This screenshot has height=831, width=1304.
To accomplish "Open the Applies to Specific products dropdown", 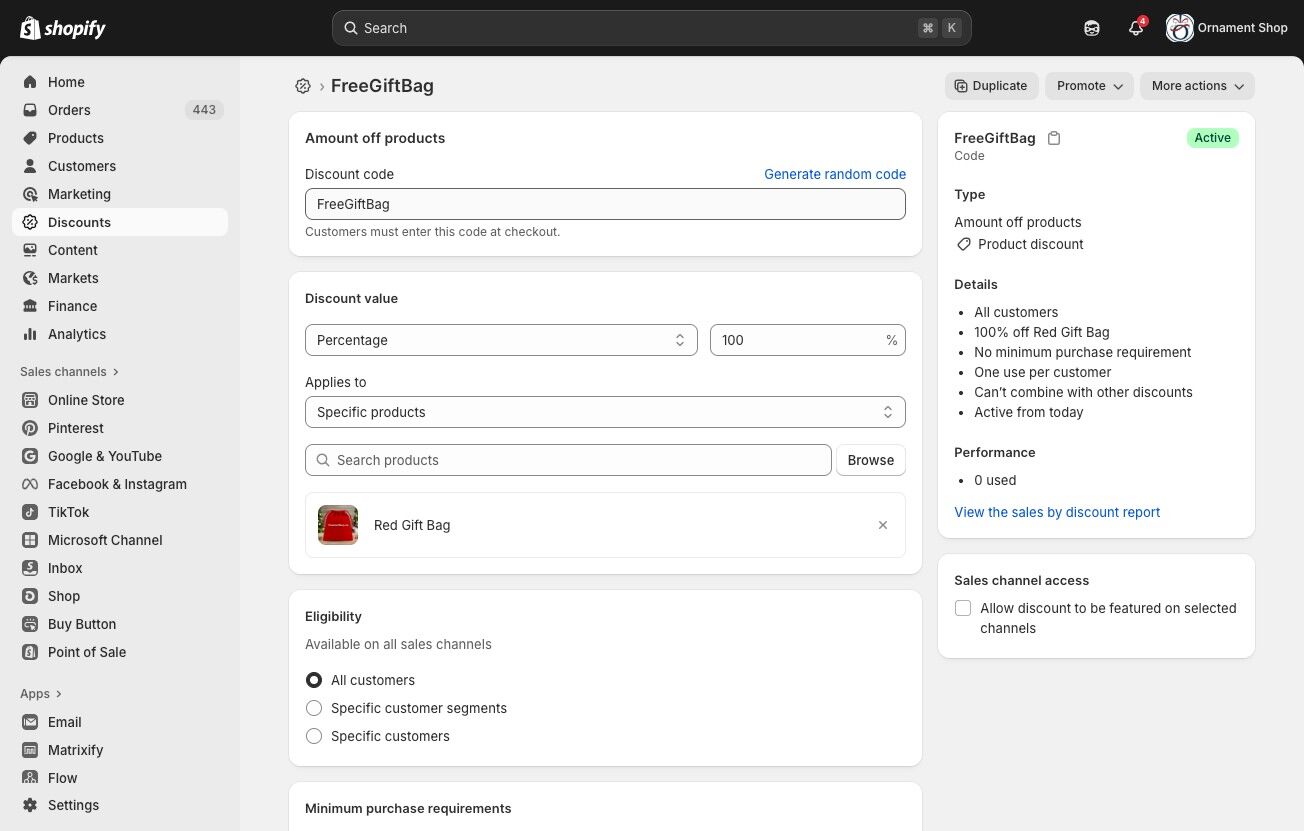I will [605, 412].
